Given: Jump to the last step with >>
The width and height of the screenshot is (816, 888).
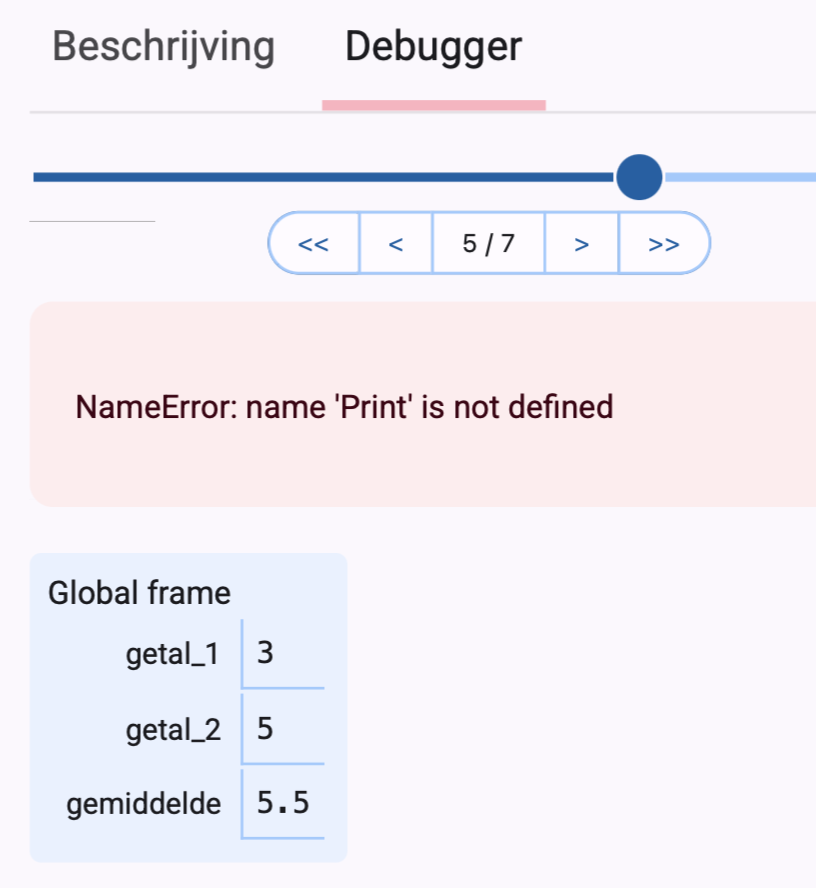Looking at the screenshot, I should [664, 243].
